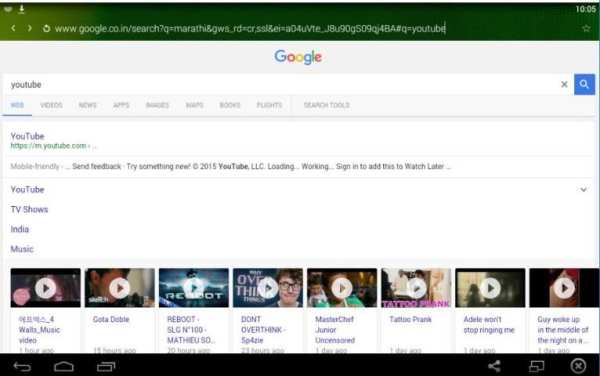Expand the YouTube sitelinks chevron
The height and width of the screenshot is (376, 600).
coord(584,190)
